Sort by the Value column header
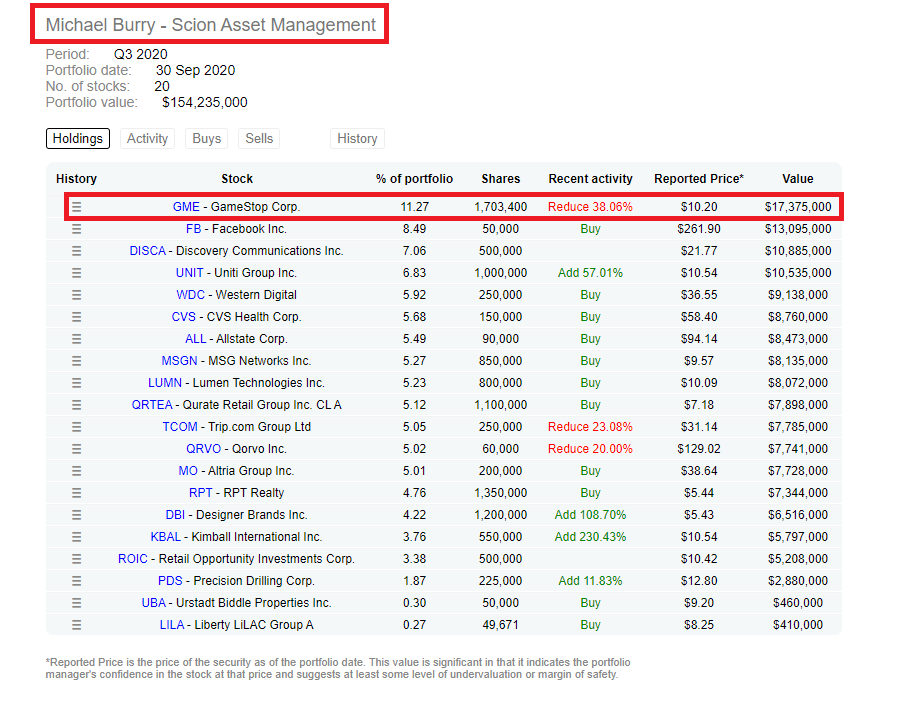910x715 pixels. 798,179
